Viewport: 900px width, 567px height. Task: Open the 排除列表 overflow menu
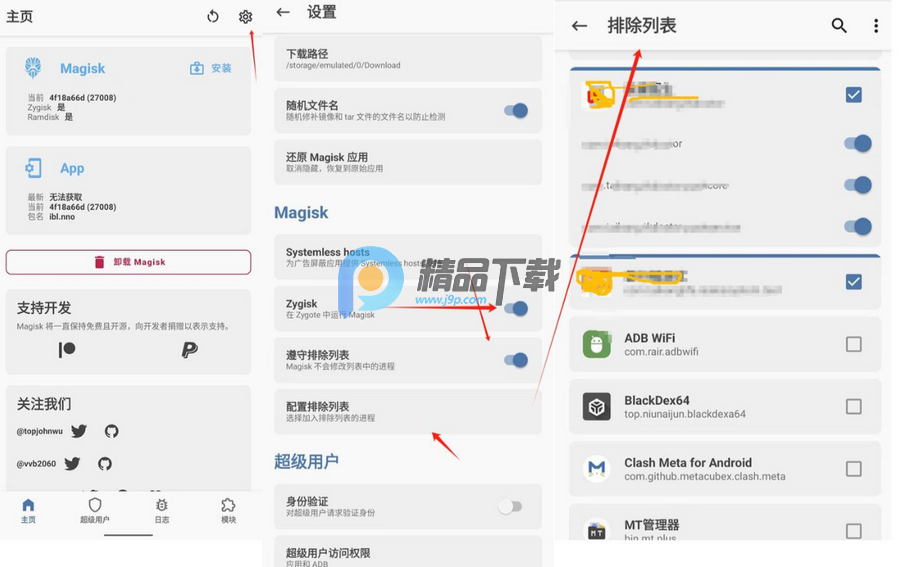[876, 26]
